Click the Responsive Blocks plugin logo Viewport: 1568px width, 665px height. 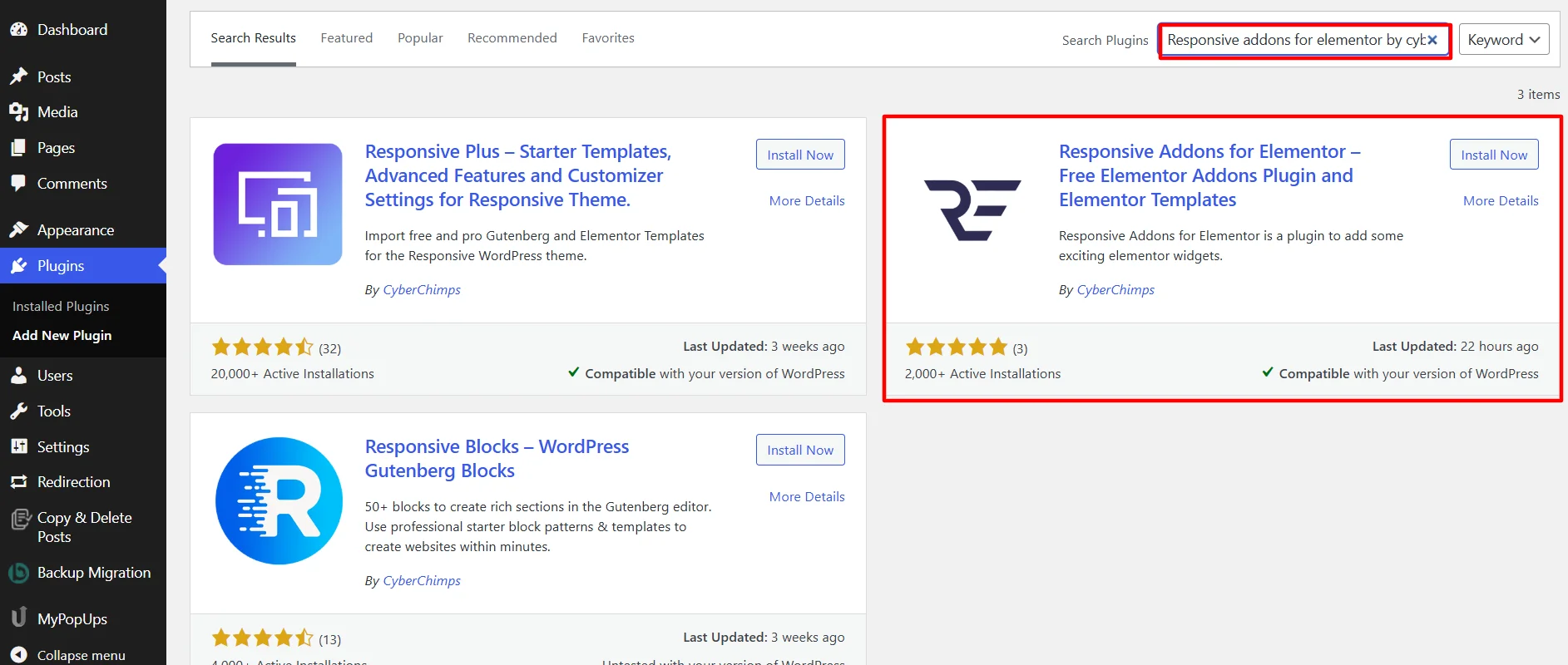click(279, 500)
